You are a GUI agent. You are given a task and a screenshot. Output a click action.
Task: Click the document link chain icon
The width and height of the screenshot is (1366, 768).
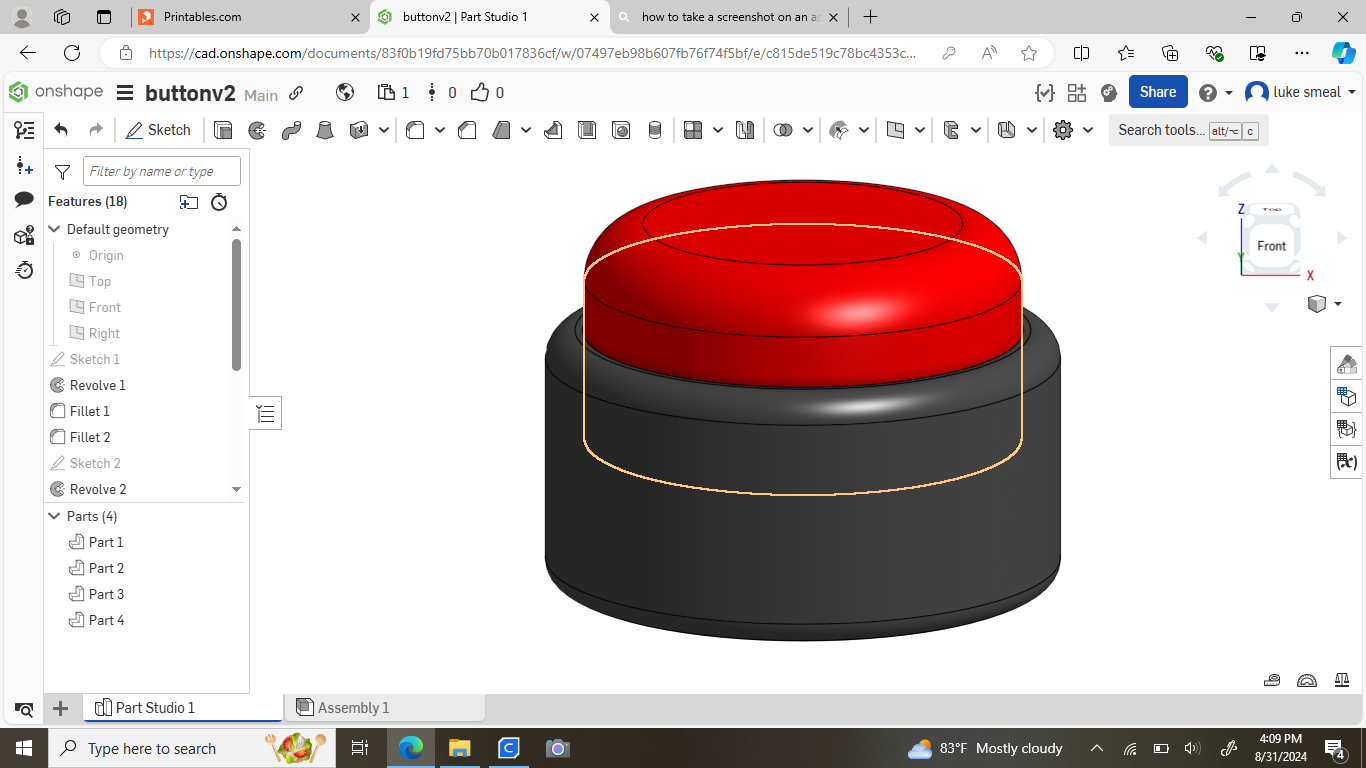click(x=296, y=93)
